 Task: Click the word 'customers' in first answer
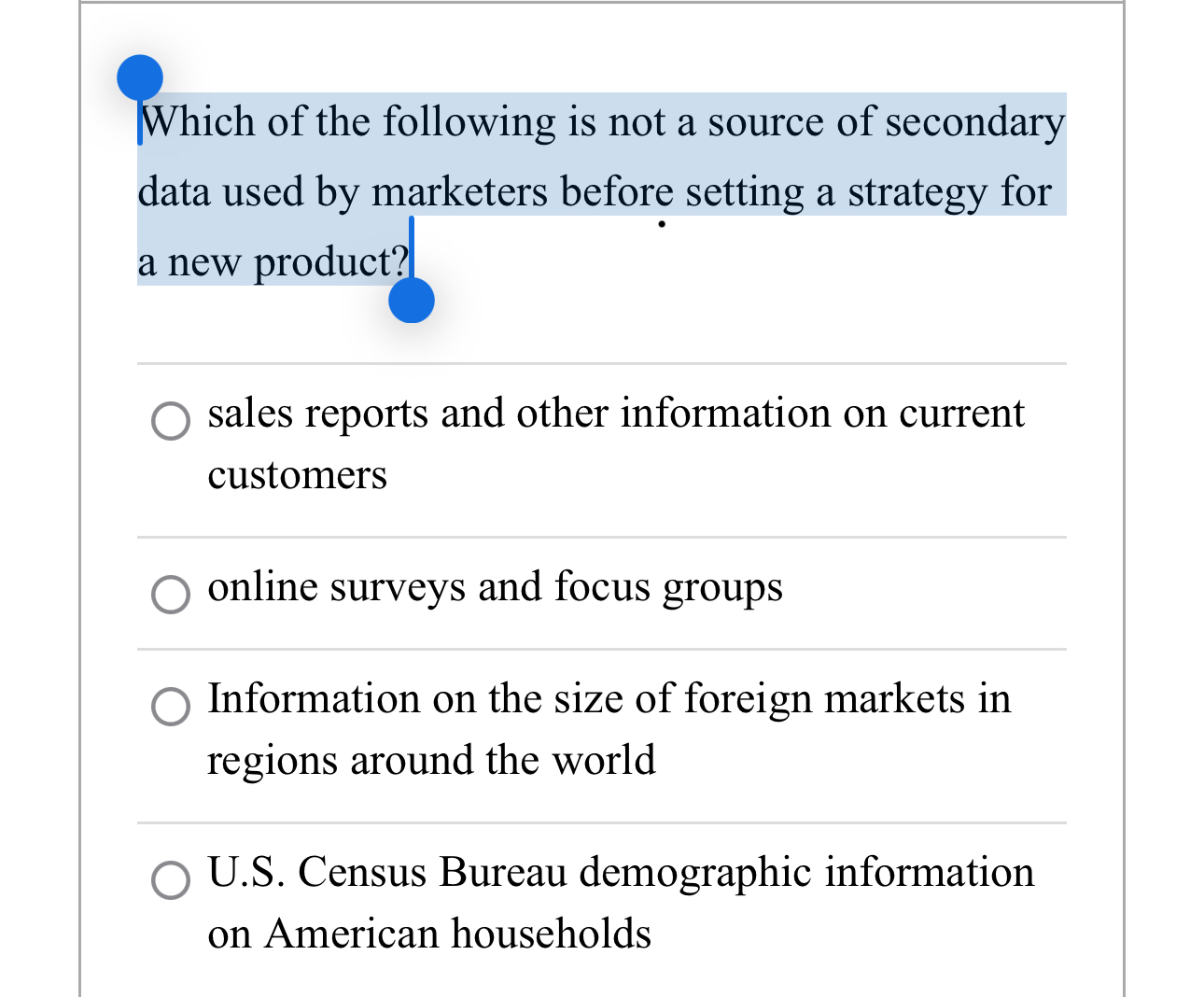coord(297,476)
